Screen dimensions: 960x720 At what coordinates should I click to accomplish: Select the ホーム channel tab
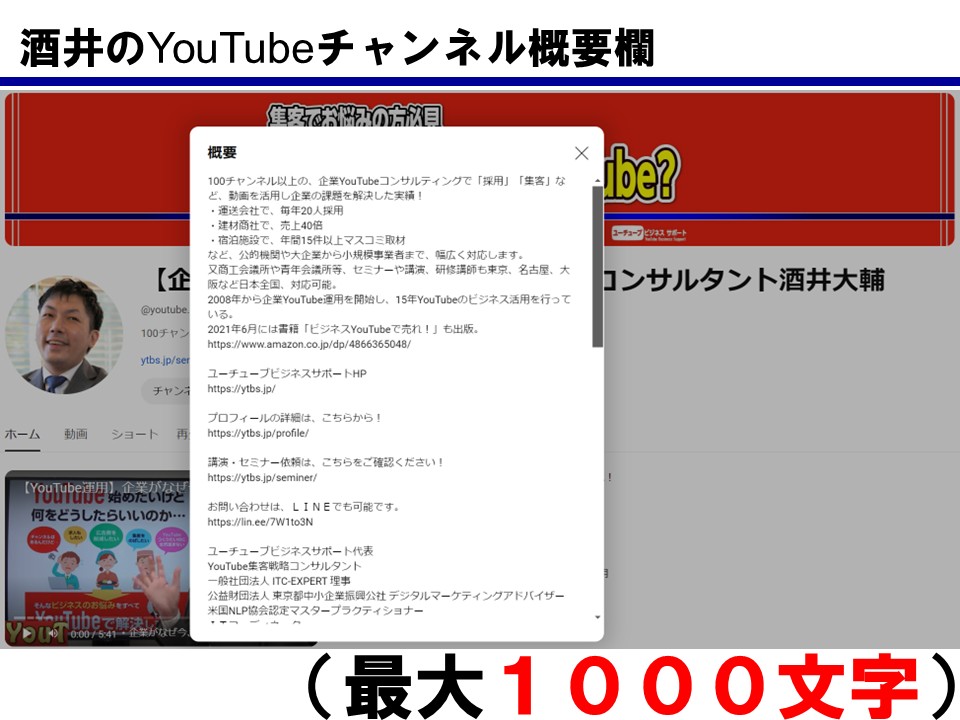coord(23,434)
